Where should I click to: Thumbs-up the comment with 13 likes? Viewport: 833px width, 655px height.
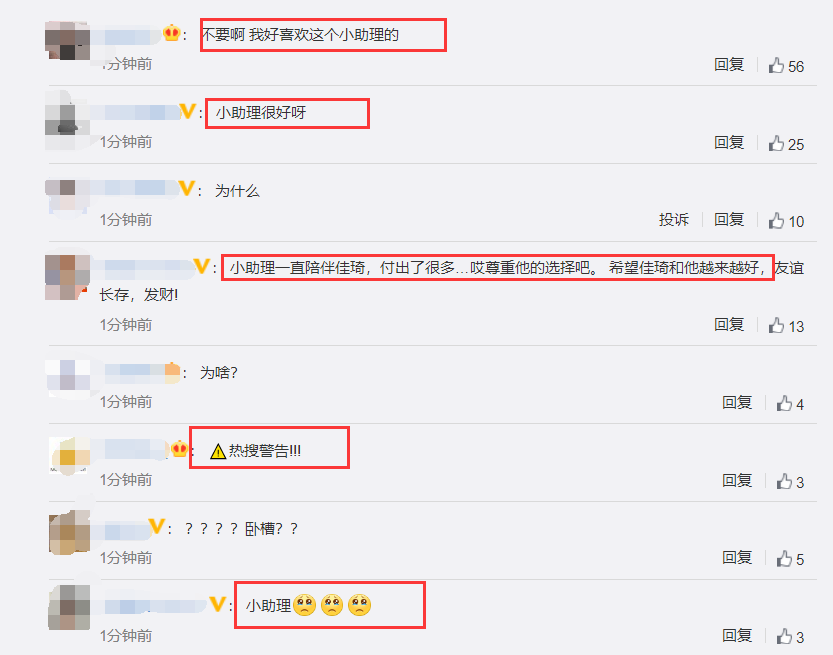[x=776, y=325]
